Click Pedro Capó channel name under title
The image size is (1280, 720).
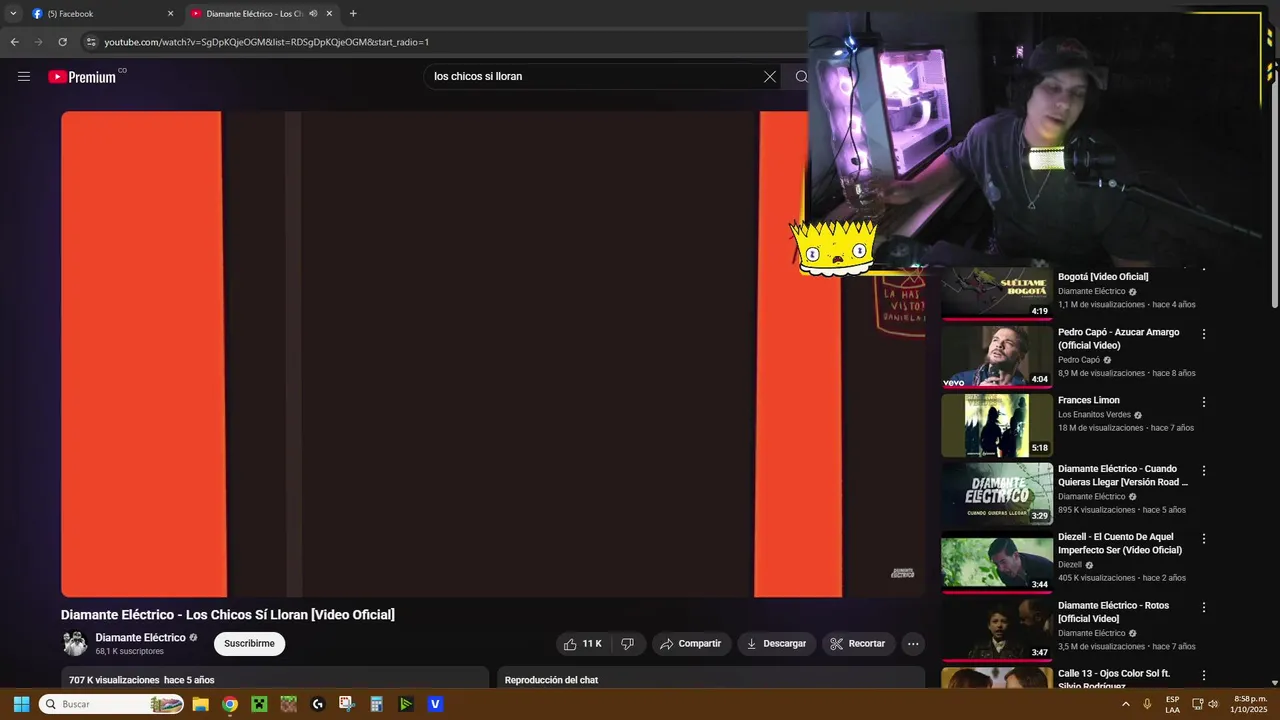click(1079, 360)
